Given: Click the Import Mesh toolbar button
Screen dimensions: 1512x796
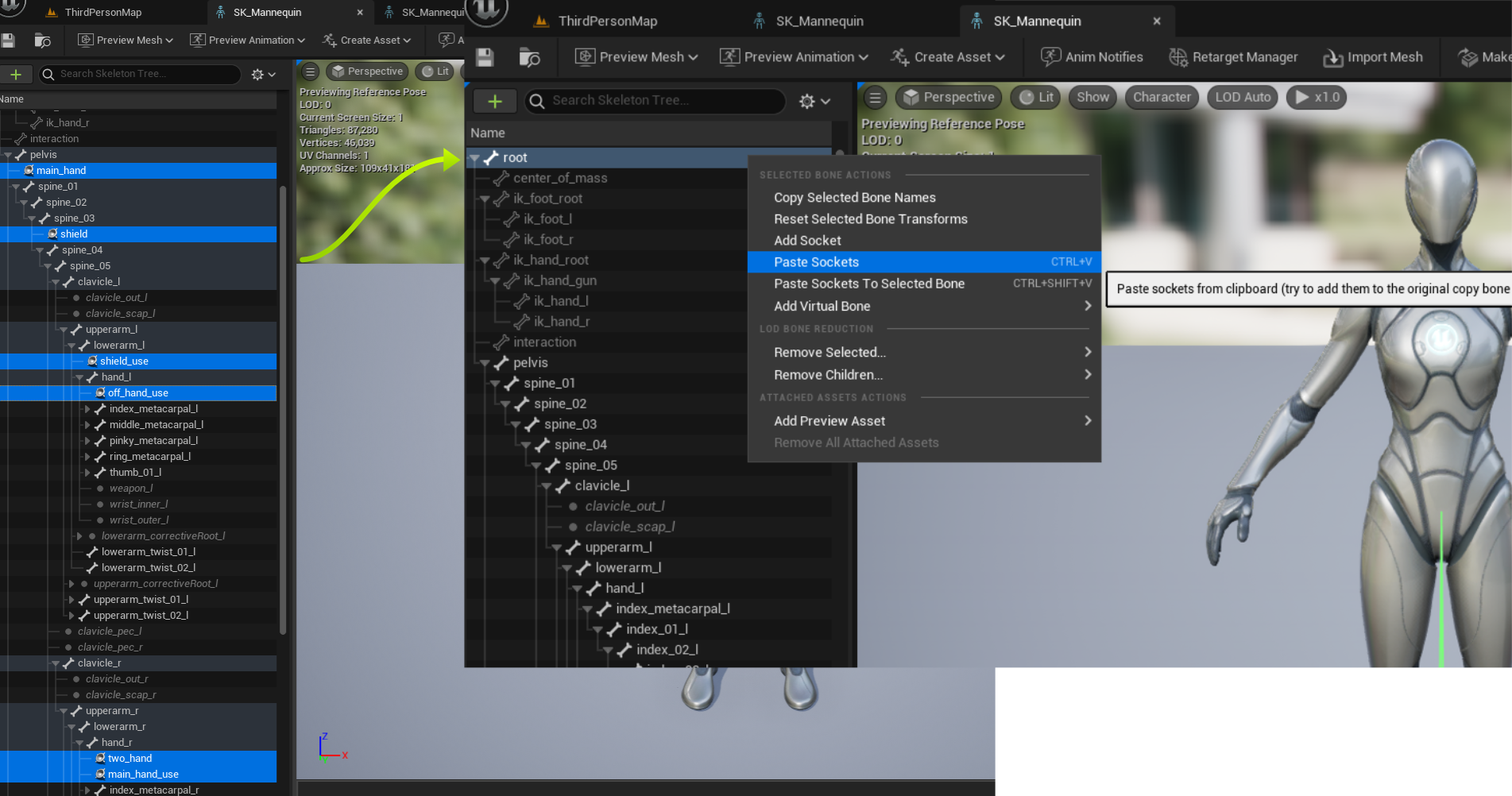Looking at the screenshot, I should pyautogui.click(x=1372, y=57).
